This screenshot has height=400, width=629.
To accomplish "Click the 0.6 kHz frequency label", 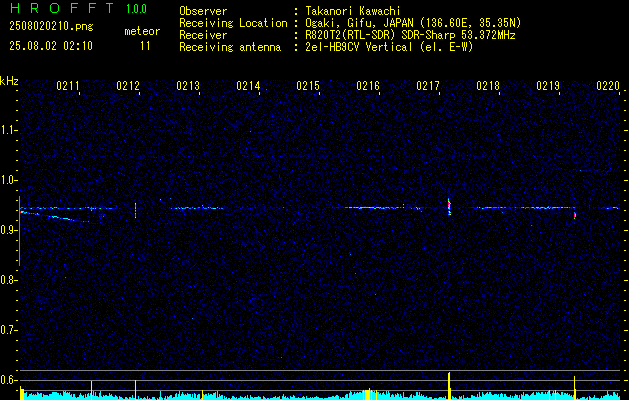I will tap(8, 380).
